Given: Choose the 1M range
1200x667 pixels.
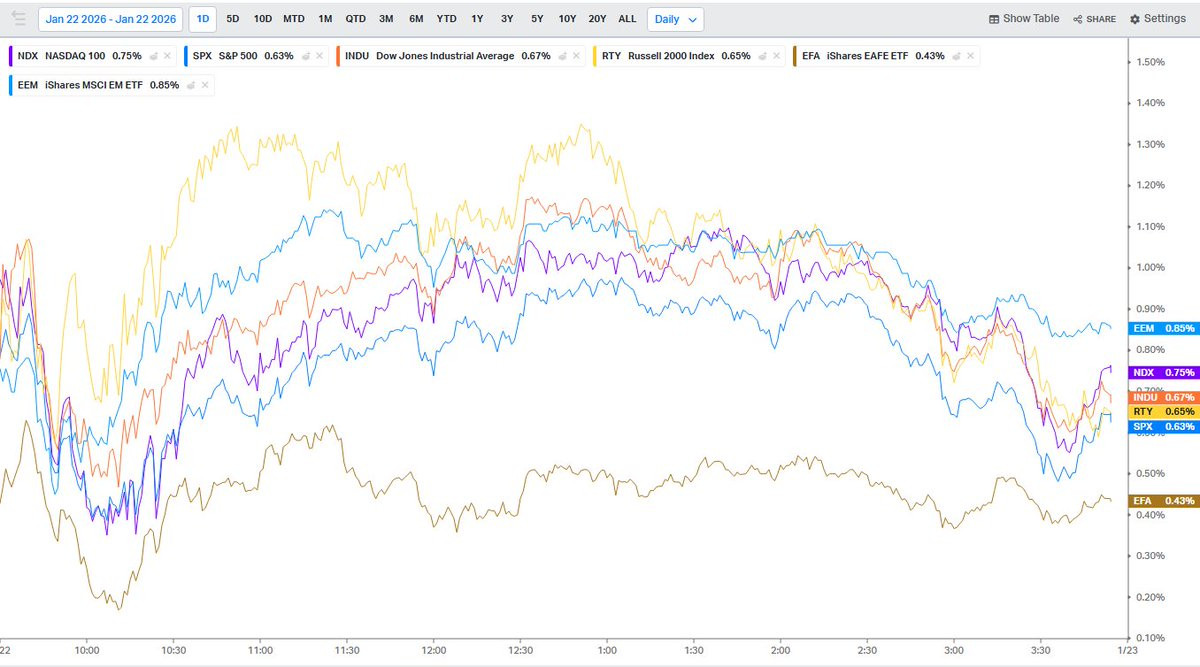Looking at the screenshot, I should click(326, 19).
